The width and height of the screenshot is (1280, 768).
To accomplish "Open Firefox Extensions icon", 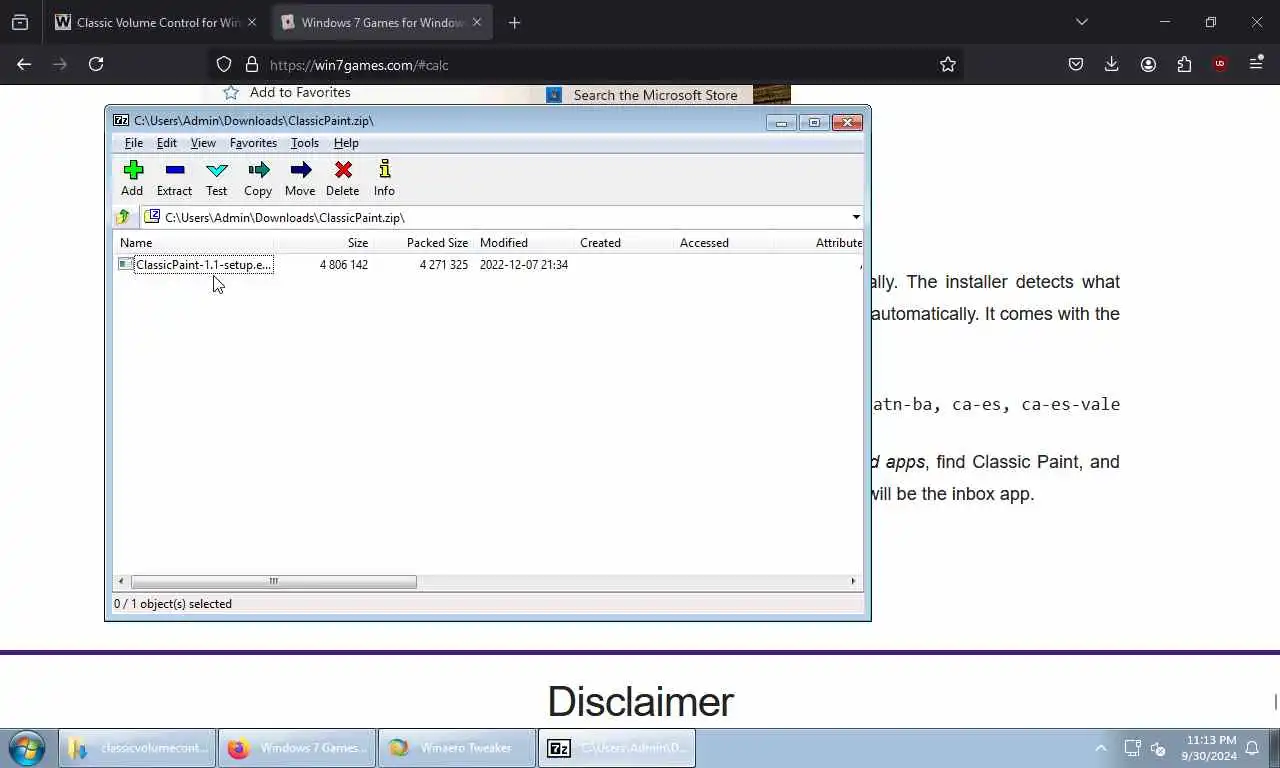I will point(1184,64).
